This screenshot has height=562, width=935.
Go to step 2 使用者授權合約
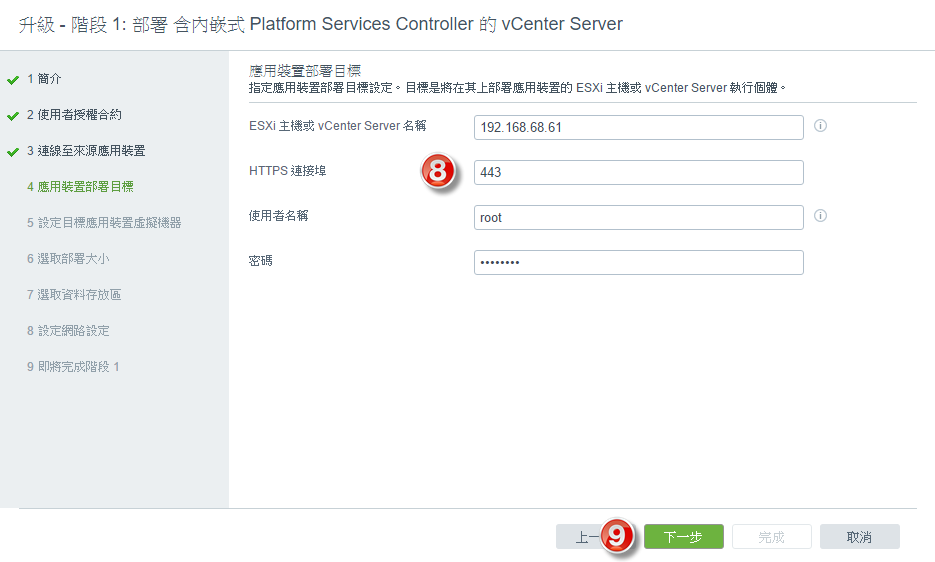tap(74, 115)
